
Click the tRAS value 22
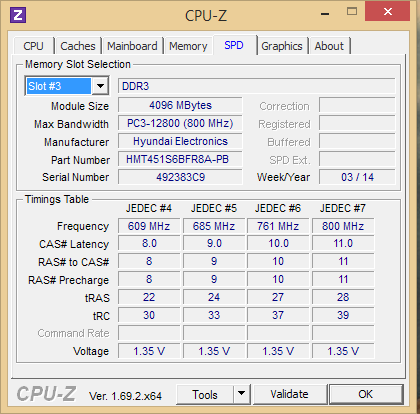coord(149,297)
